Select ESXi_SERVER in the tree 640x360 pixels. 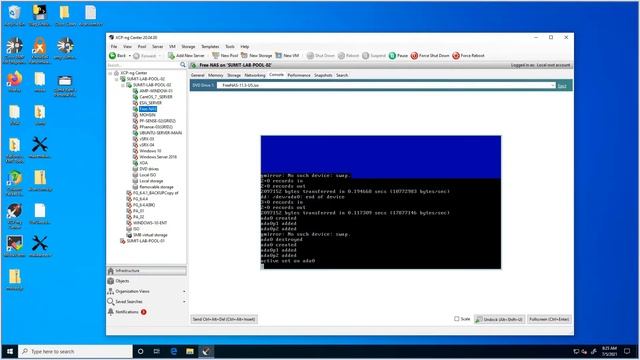[151, 103]
